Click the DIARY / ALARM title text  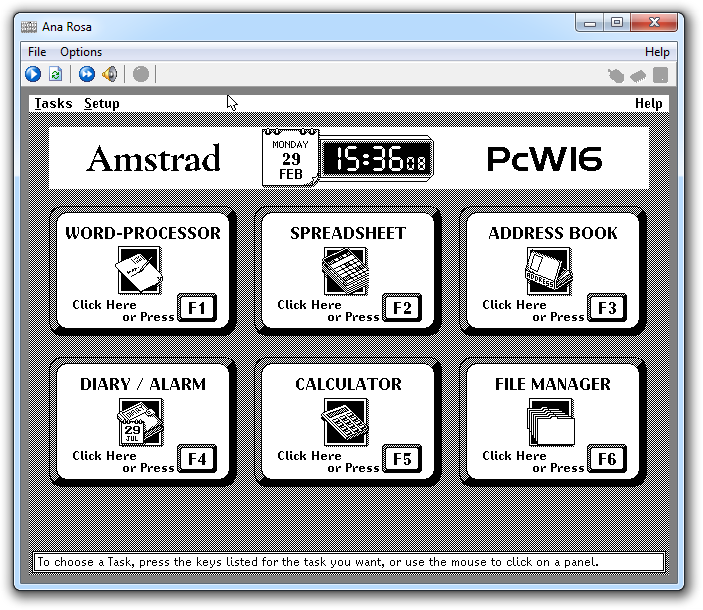pos(143,384)
